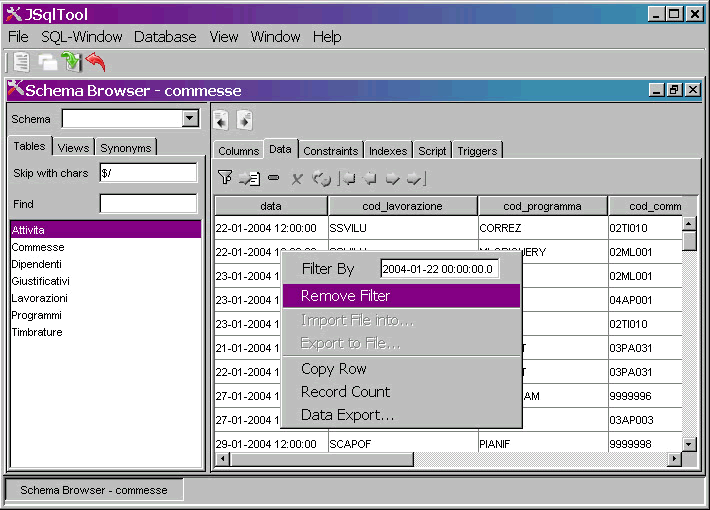The height and width of the screenshot is (510, 710).
Task: Click the SSVILU cell in first row
Action: click(x=403, y=228)
